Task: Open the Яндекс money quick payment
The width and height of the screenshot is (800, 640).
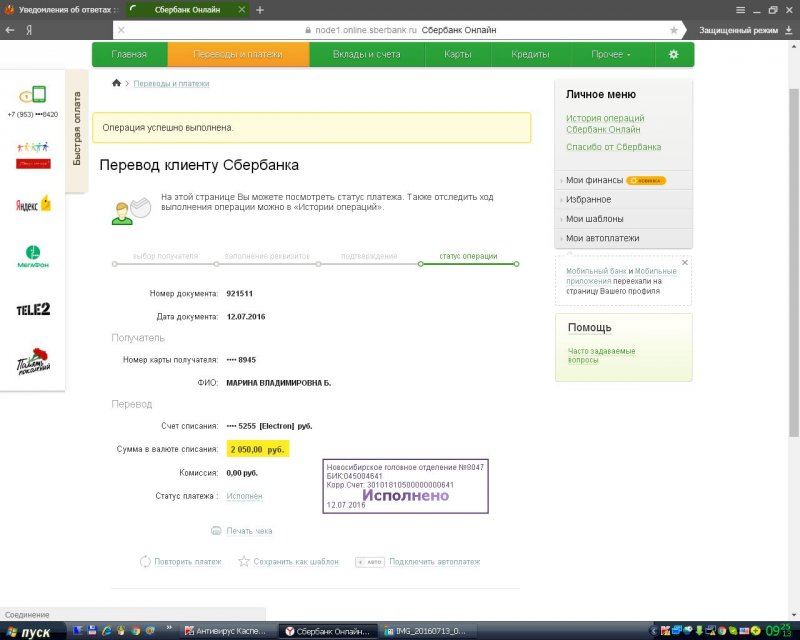Action: pyautogui.click(x=33, y=204)
